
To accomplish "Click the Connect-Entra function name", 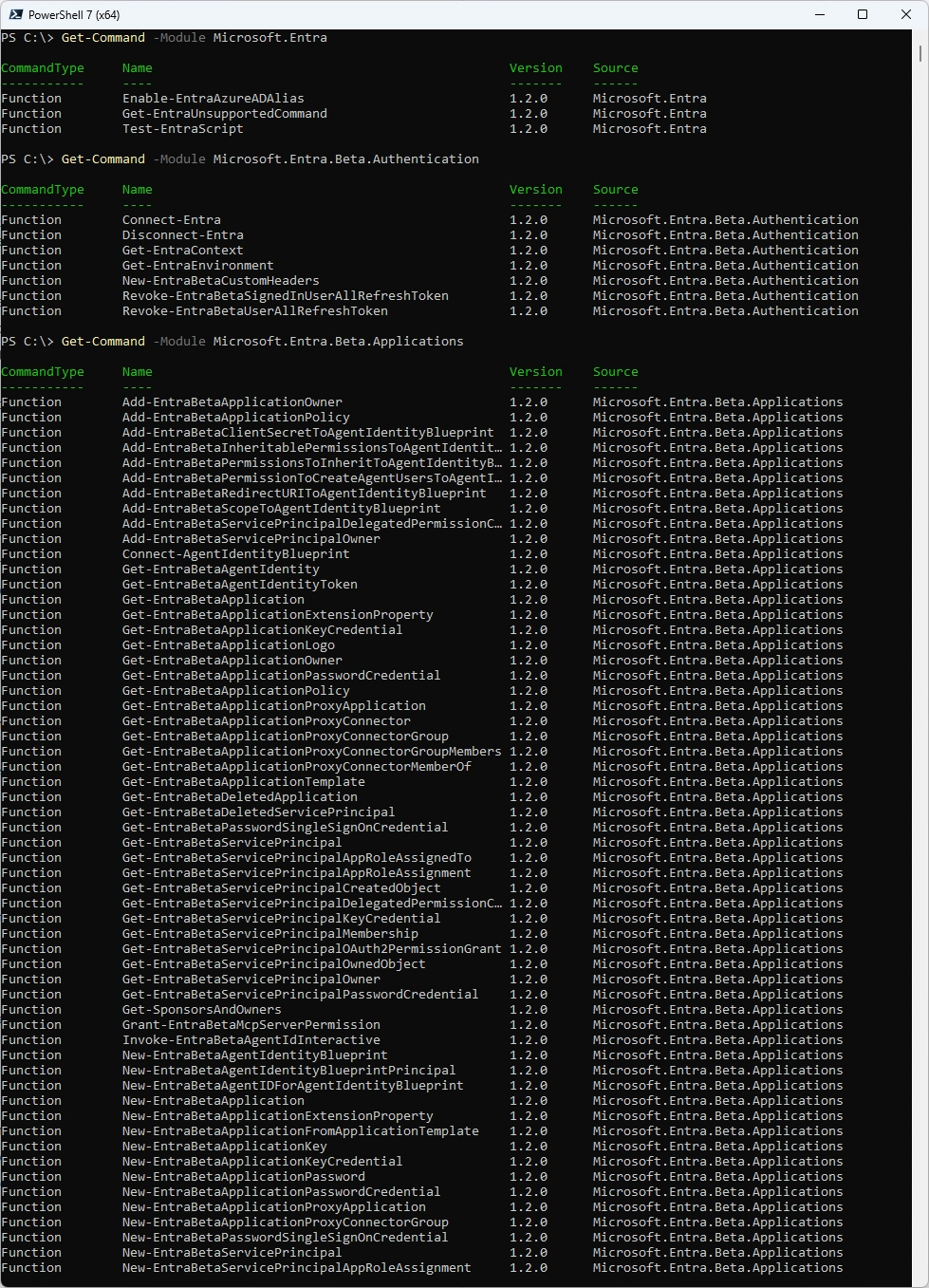I will tap(171, 220).
